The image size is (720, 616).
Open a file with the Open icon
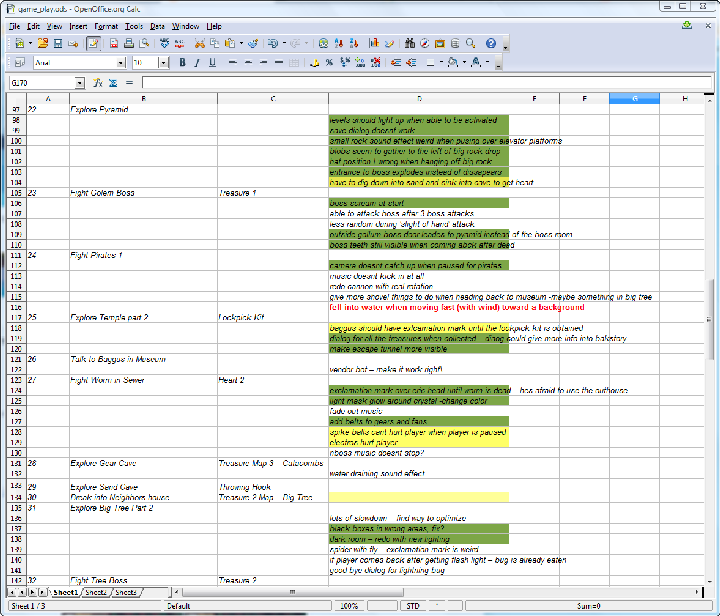click(43, 43)
